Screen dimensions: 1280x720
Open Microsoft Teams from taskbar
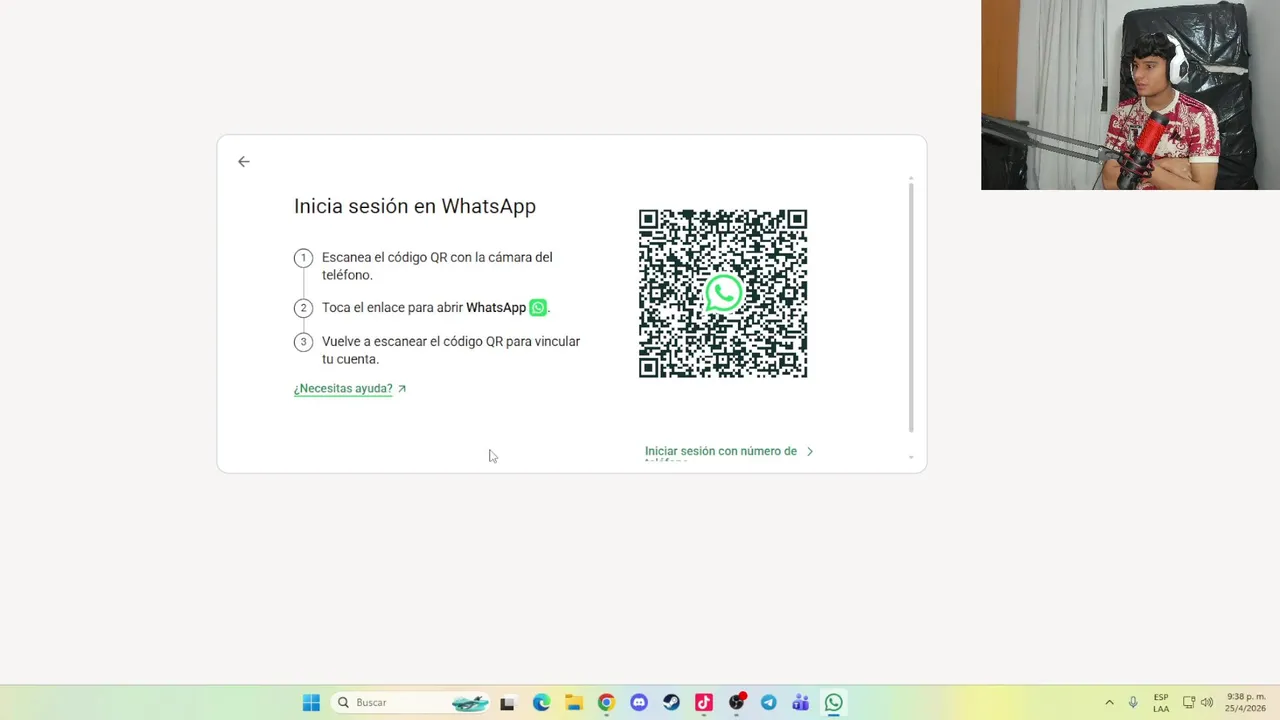tap(801, 703)
